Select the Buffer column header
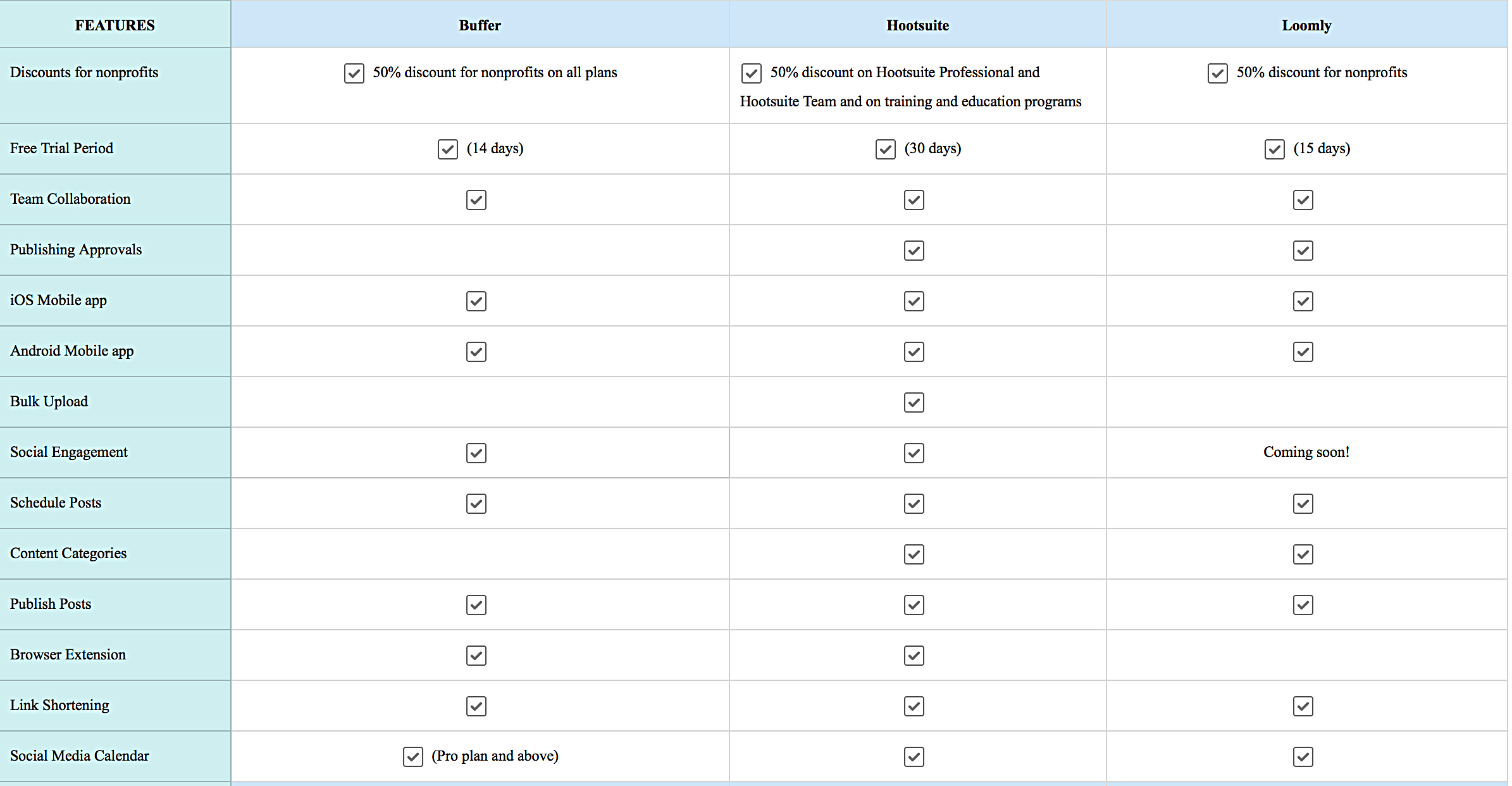The width and height of the screenshot is (1512, 786). [480, 24]
